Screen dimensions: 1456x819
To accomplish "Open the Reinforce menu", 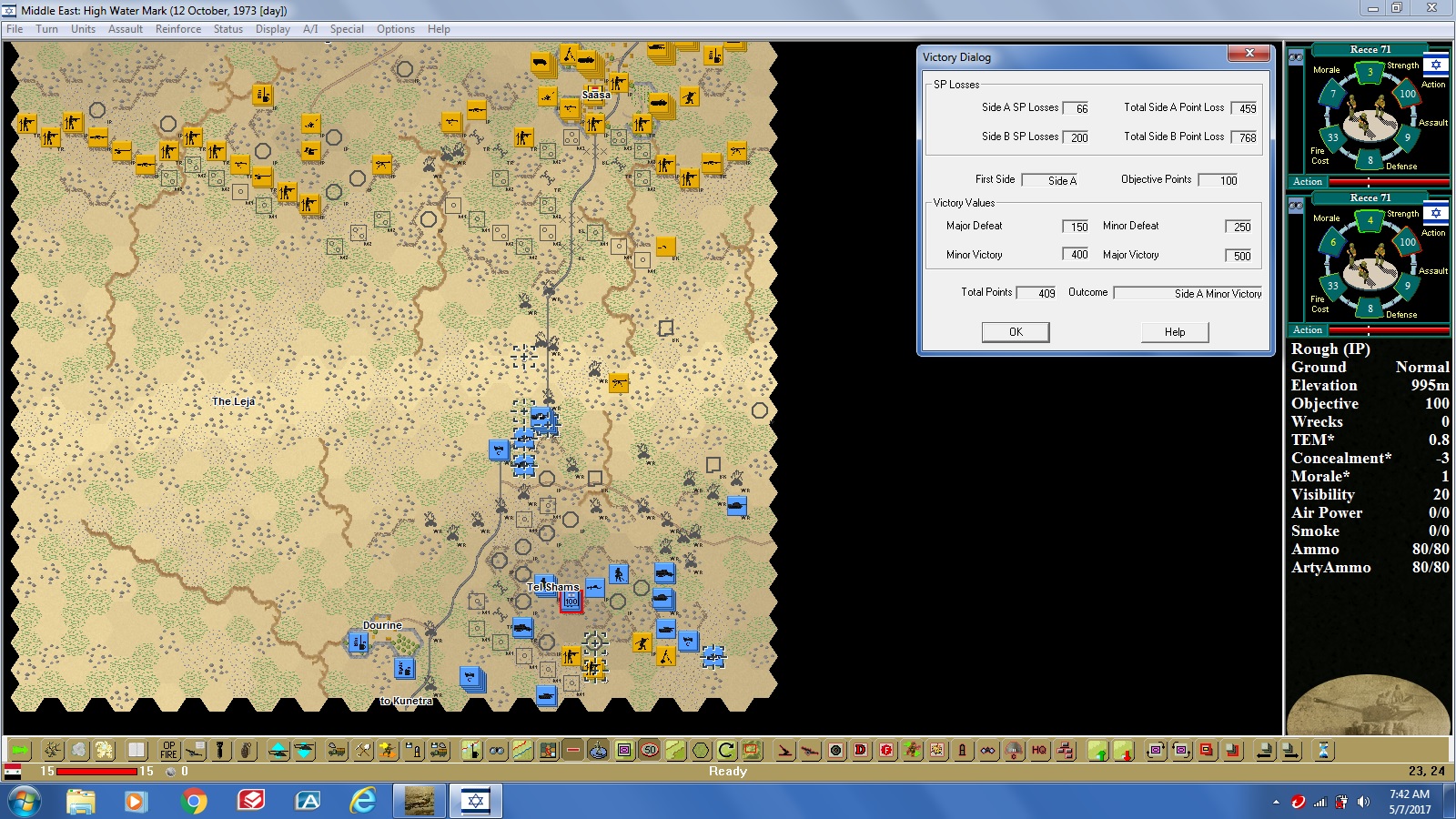I will pyautogui.click(x=178, y=29).
